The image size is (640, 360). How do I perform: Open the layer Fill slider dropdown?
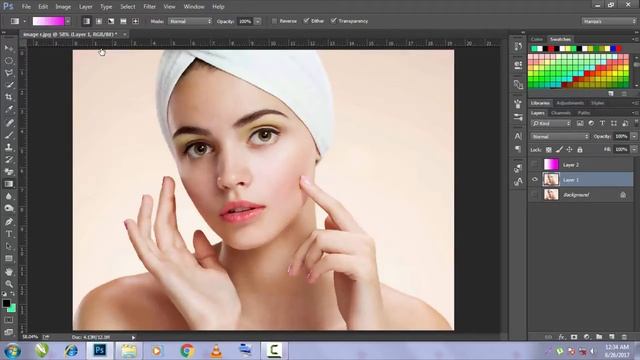tap(634, 150)
